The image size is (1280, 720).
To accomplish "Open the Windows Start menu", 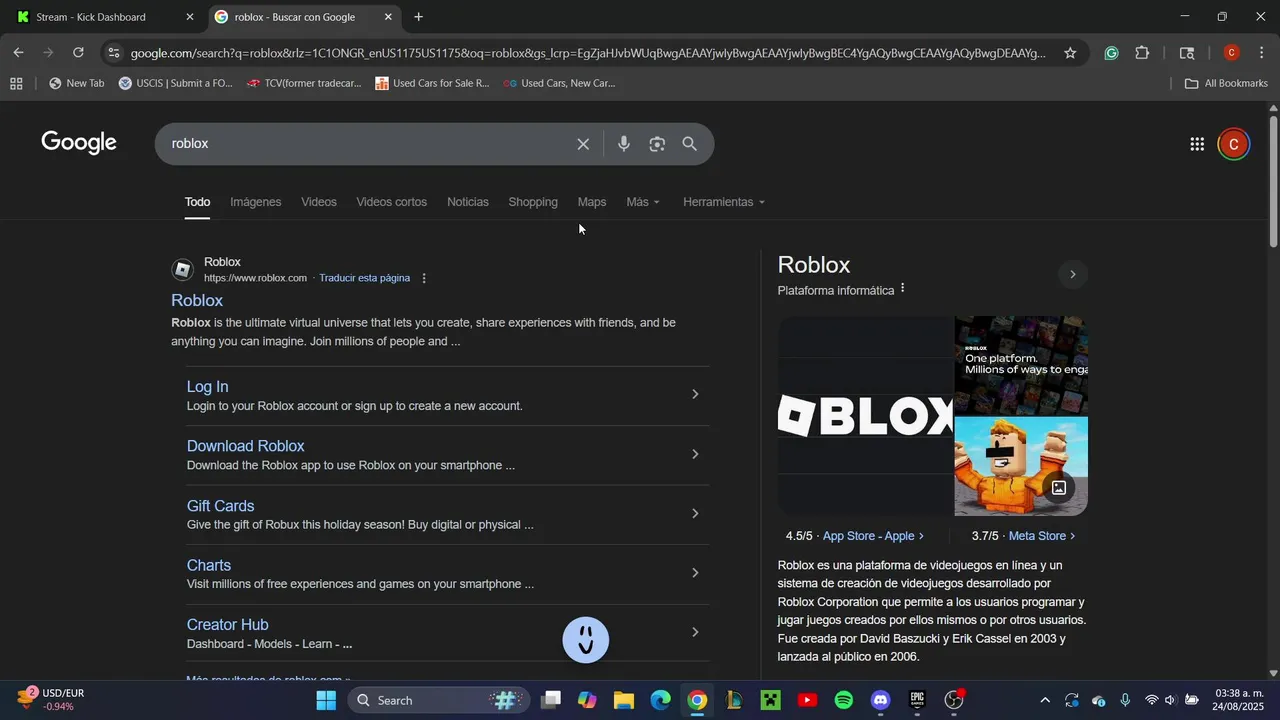I will (326, 700).
